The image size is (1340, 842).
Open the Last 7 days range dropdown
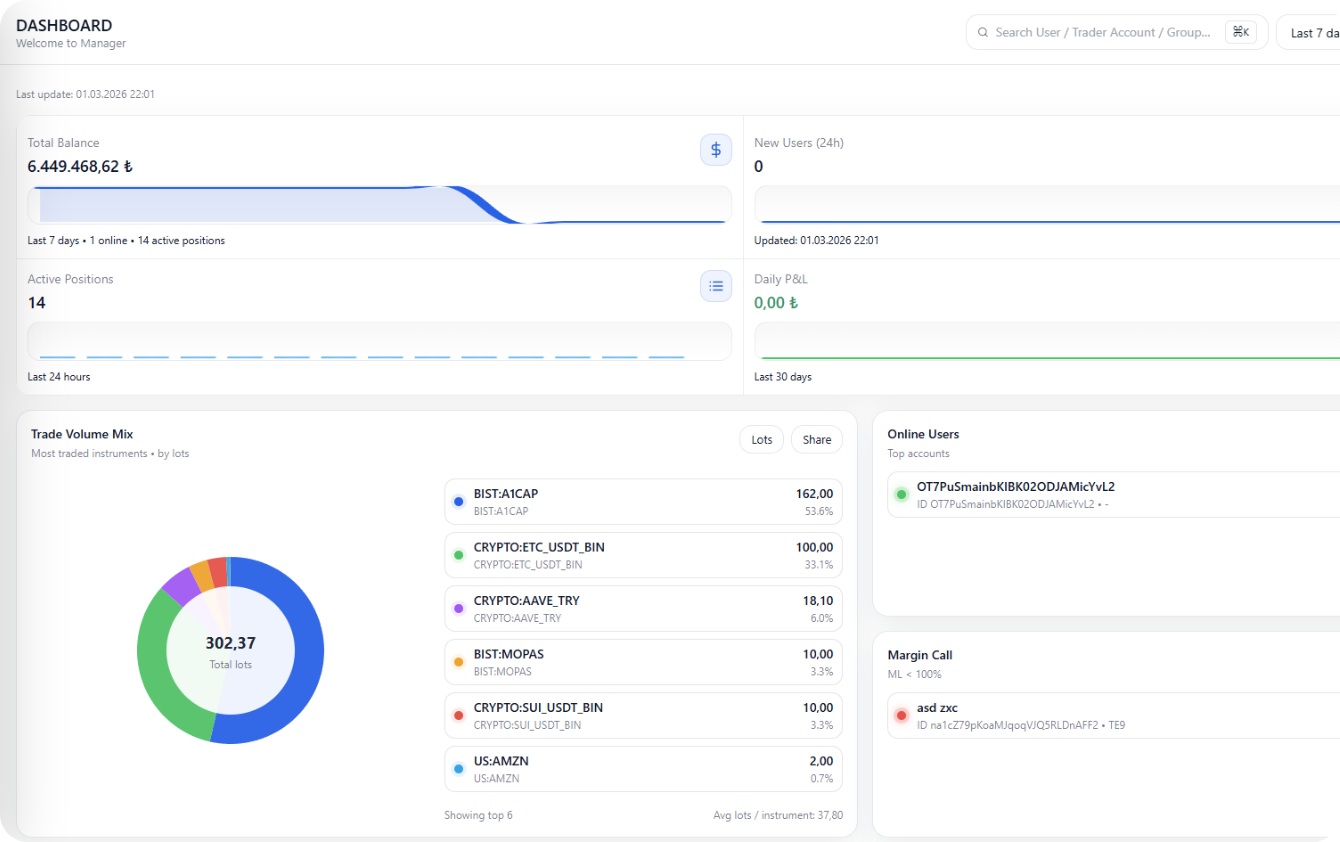[1310, 33]
